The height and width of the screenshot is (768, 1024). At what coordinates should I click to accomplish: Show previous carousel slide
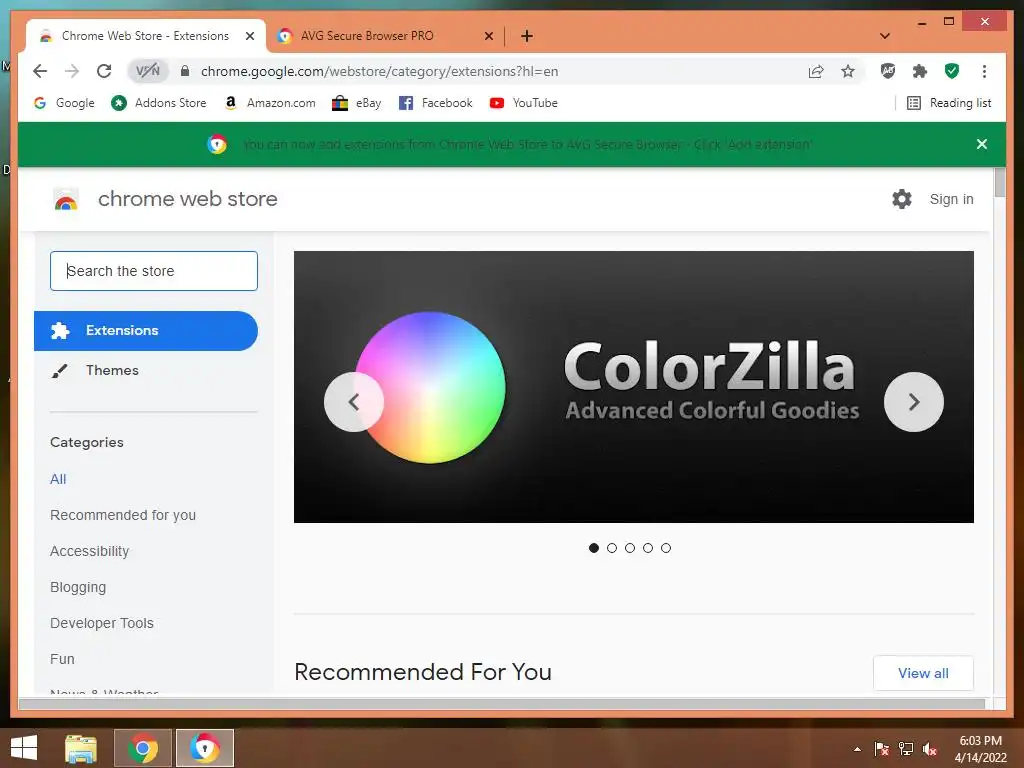click(354, 402)
